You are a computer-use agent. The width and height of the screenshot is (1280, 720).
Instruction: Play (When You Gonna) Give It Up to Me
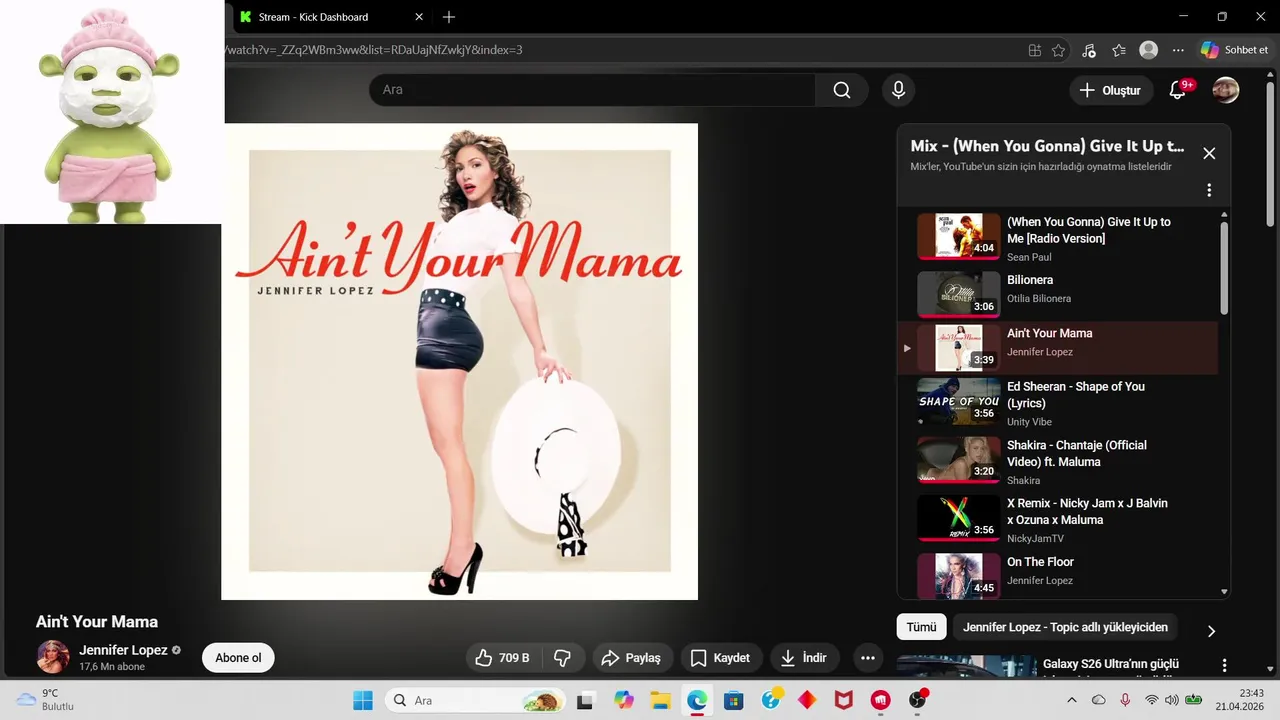click(1058, 238)
